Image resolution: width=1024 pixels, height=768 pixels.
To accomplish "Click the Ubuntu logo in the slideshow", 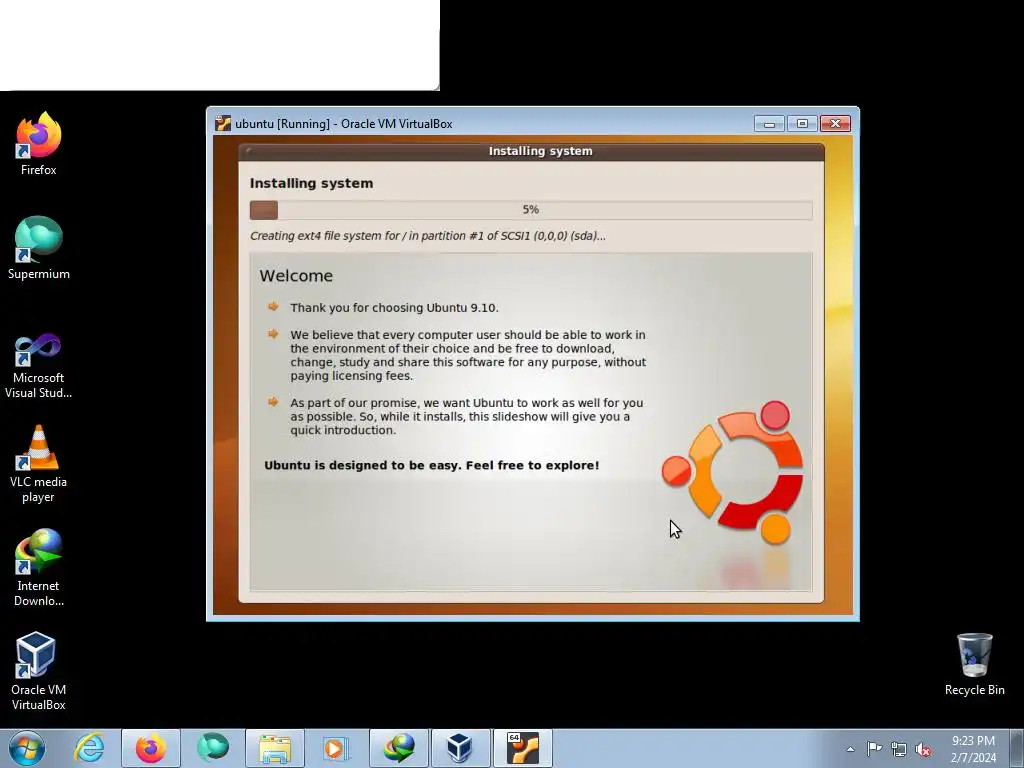I will [733, 473].
